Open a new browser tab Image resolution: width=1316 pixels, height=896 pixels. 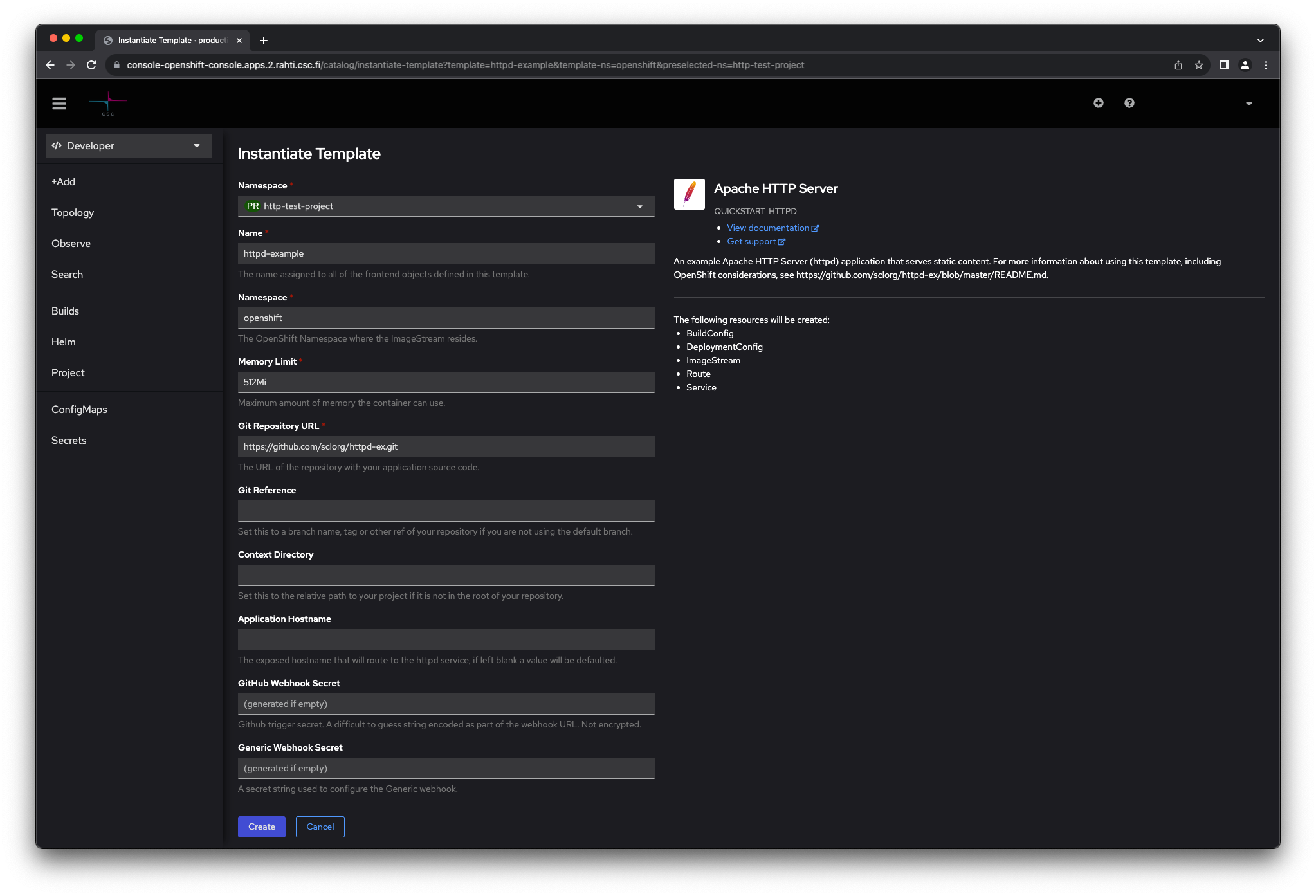pos(264,41)
